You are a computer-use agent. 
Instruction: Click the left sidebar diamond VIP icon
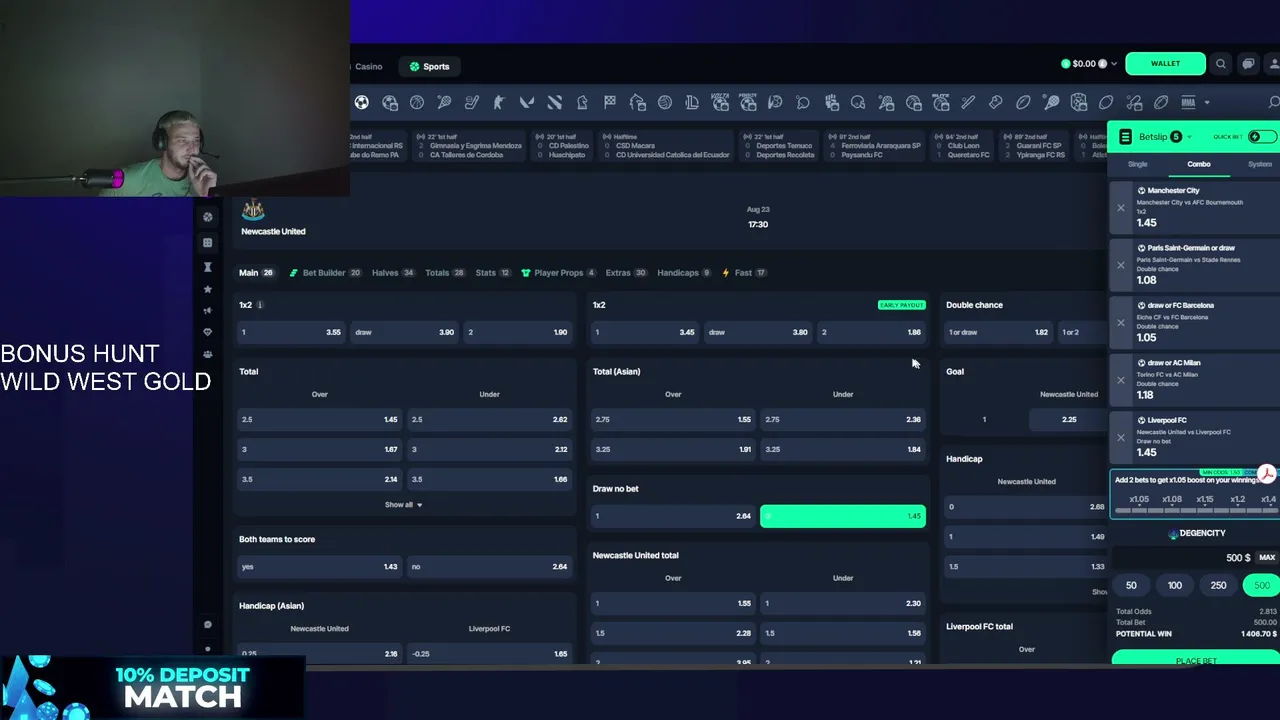point(208,332)
